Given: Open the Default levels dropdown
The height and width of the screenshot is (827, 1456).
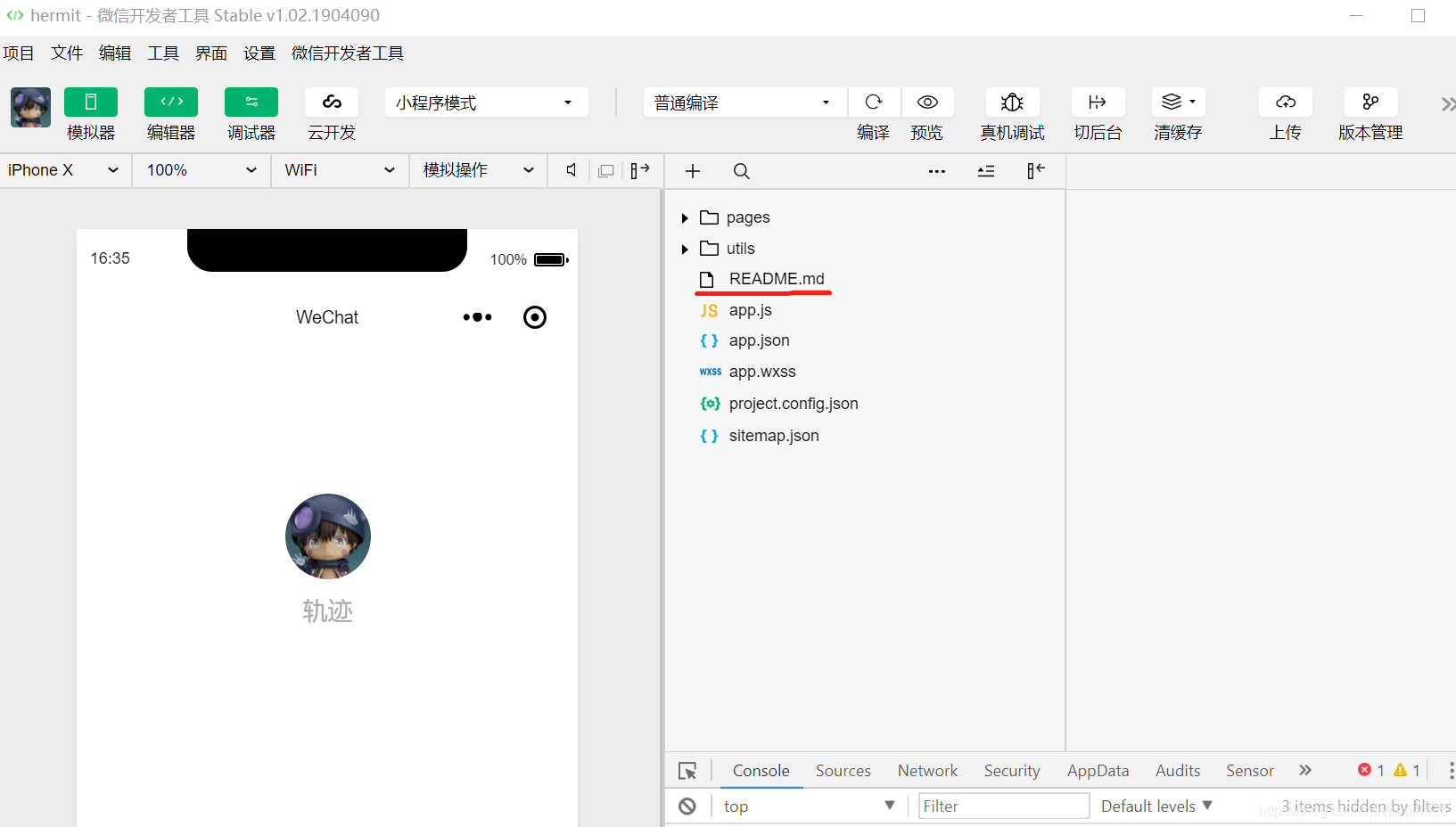Looking at the screenshot, I should [x=1156, y=807].
